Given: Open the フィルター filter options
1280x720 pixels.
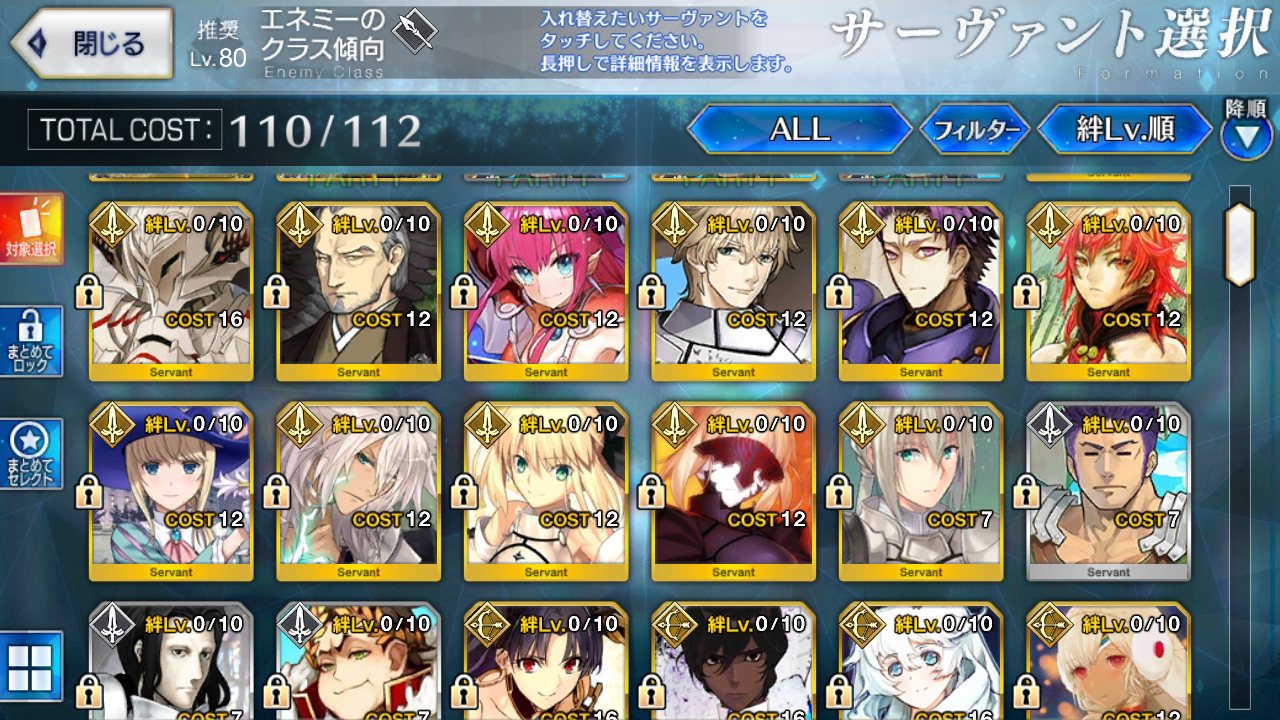Looking at the screenshot, I should (x=974, y=129).
